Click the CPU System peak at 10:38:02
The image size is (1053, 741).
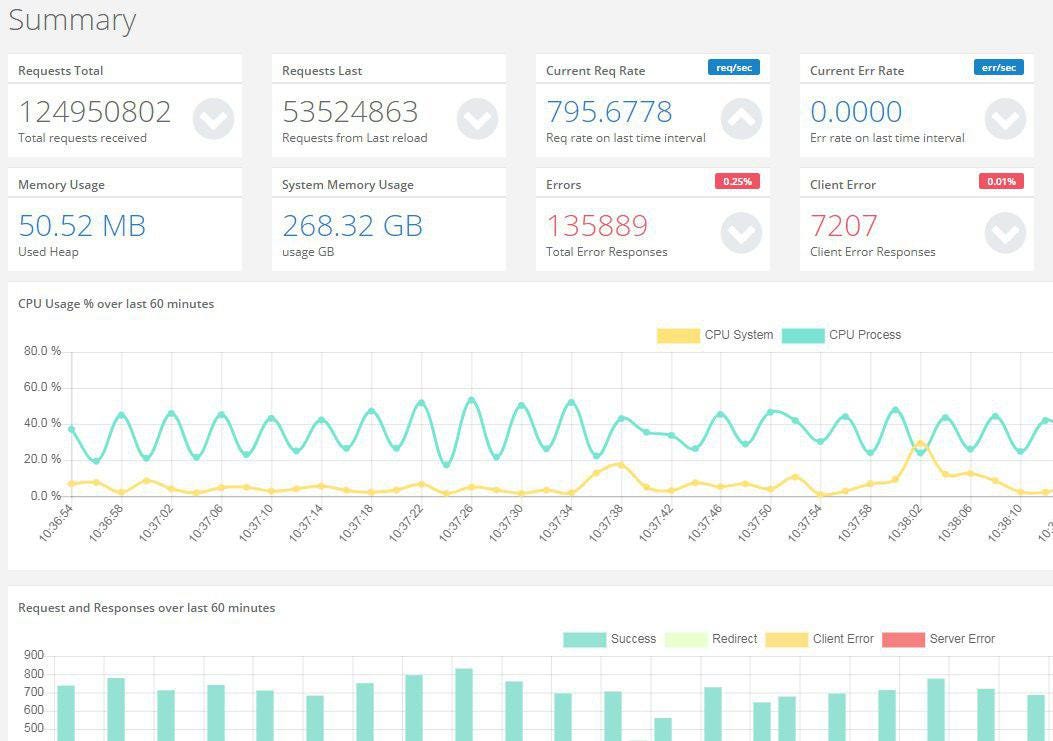920,443
